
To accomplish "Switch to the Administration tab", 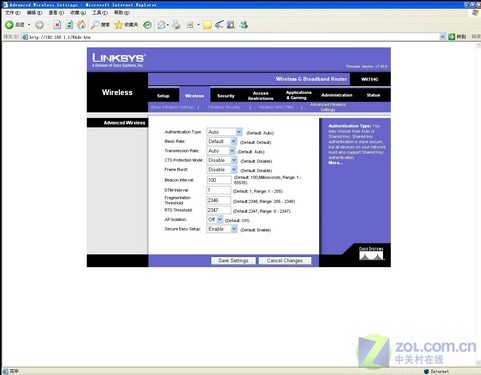I will (337, 95).
